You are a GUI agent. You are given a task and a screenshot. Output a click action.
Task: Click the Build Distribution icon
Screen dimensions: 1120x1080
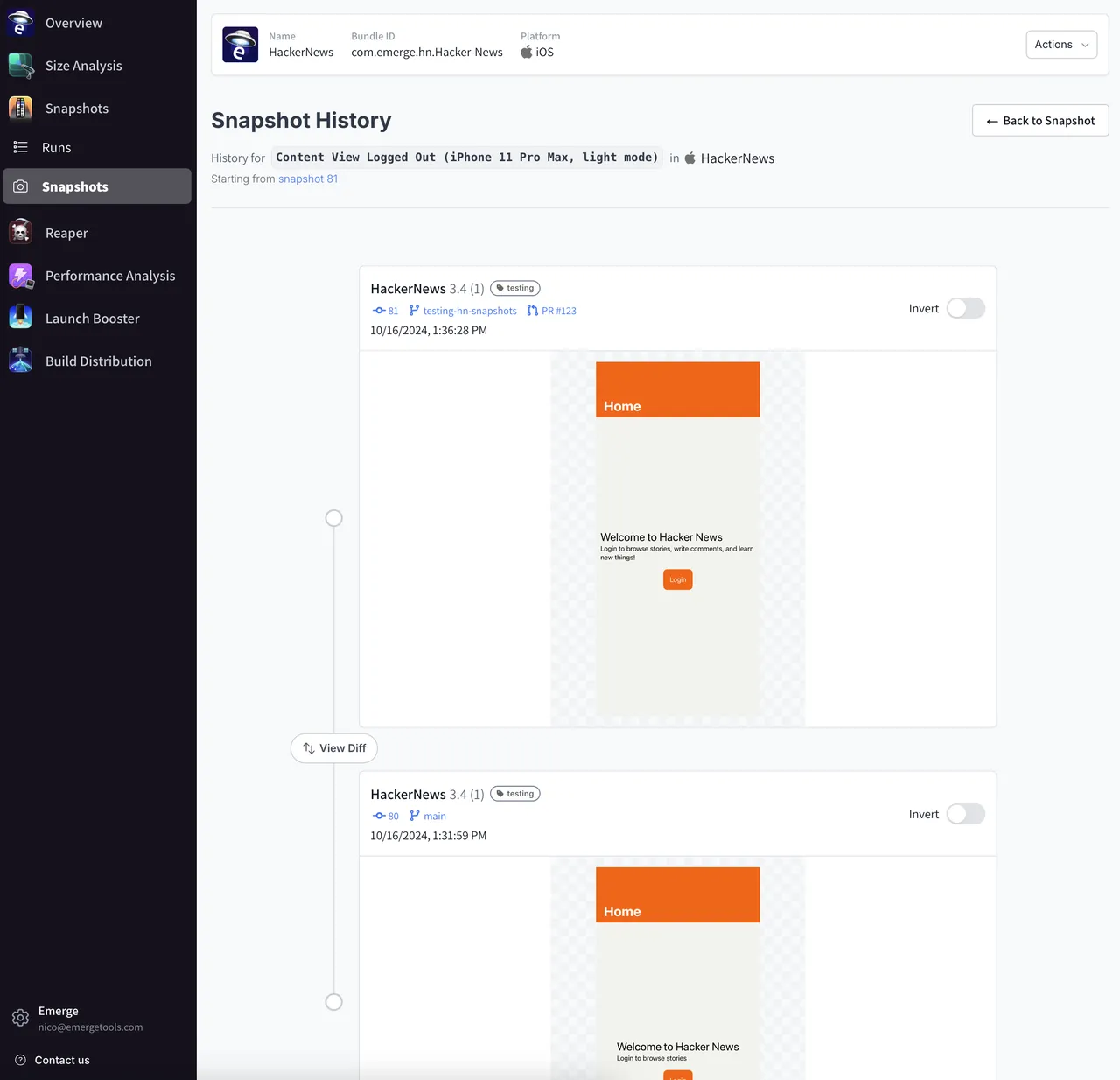(x=20, y=361)
